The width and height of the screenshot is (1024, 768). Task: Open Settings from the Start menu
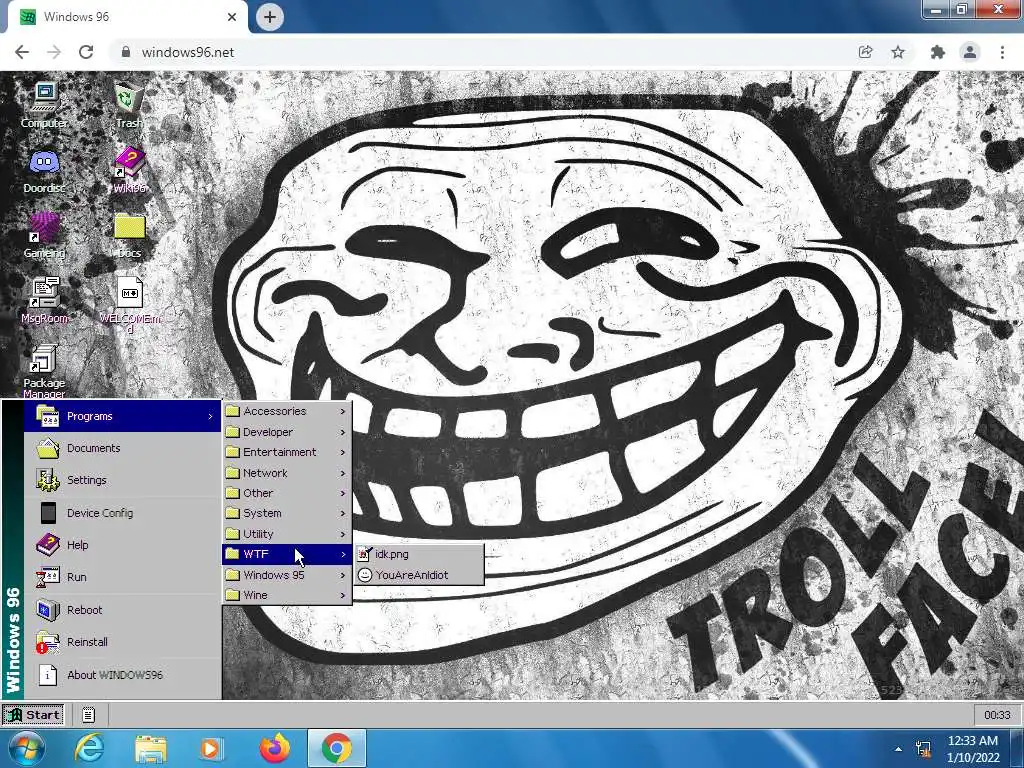click(x=123, y=480)
